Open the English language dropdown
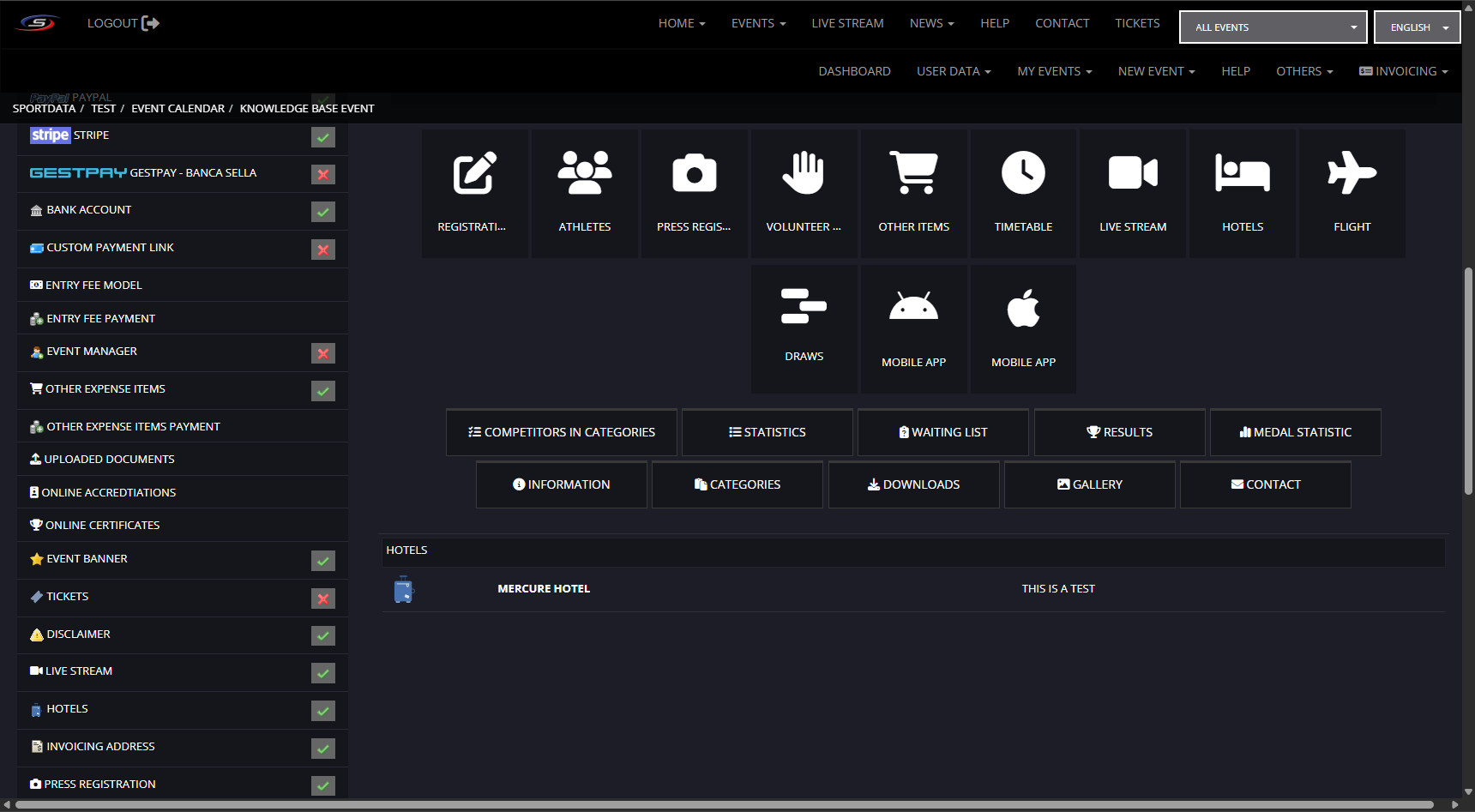The width and height of the screenshot is (1475, 812). coord(1417,27)
